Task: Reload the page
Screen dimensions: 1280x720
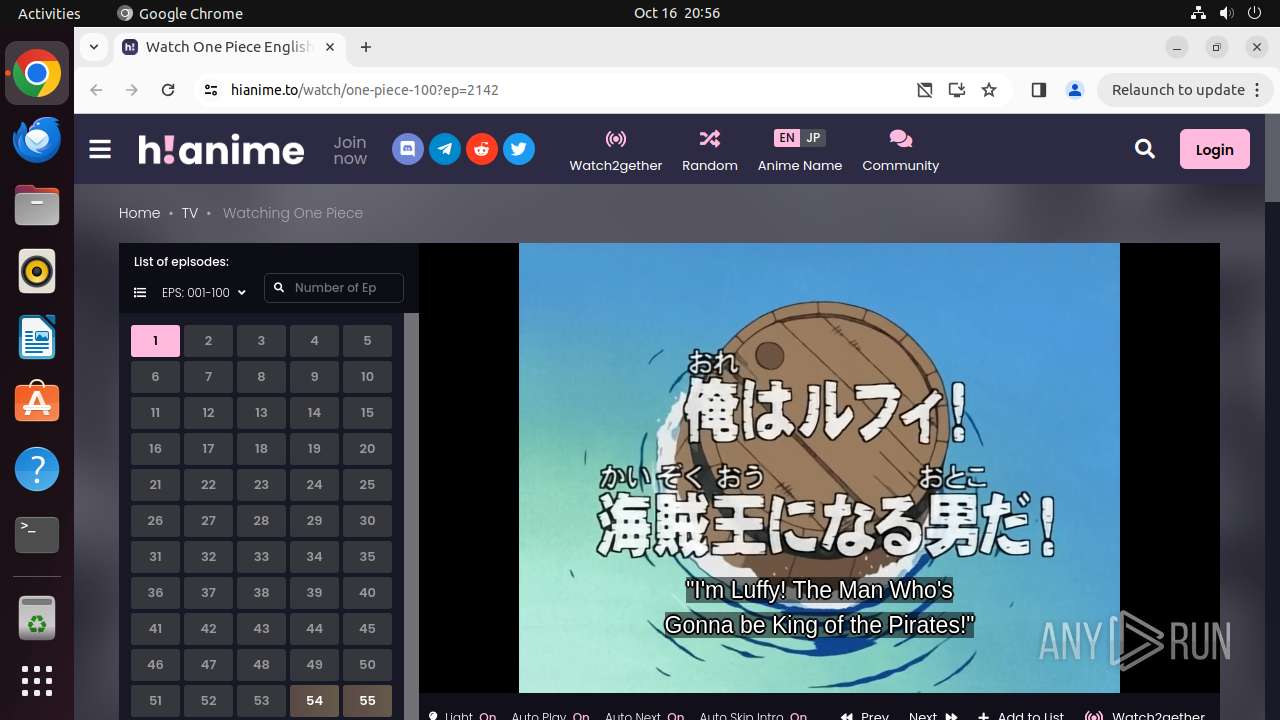Action: coord(168,90)
